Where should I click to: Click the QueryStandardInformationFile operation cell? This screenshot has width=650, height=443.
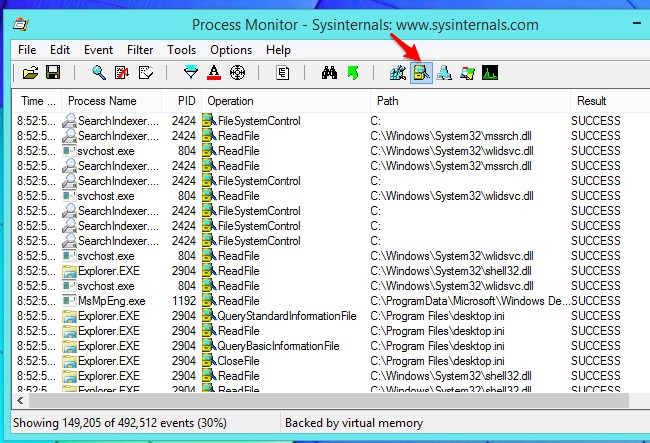287,316
